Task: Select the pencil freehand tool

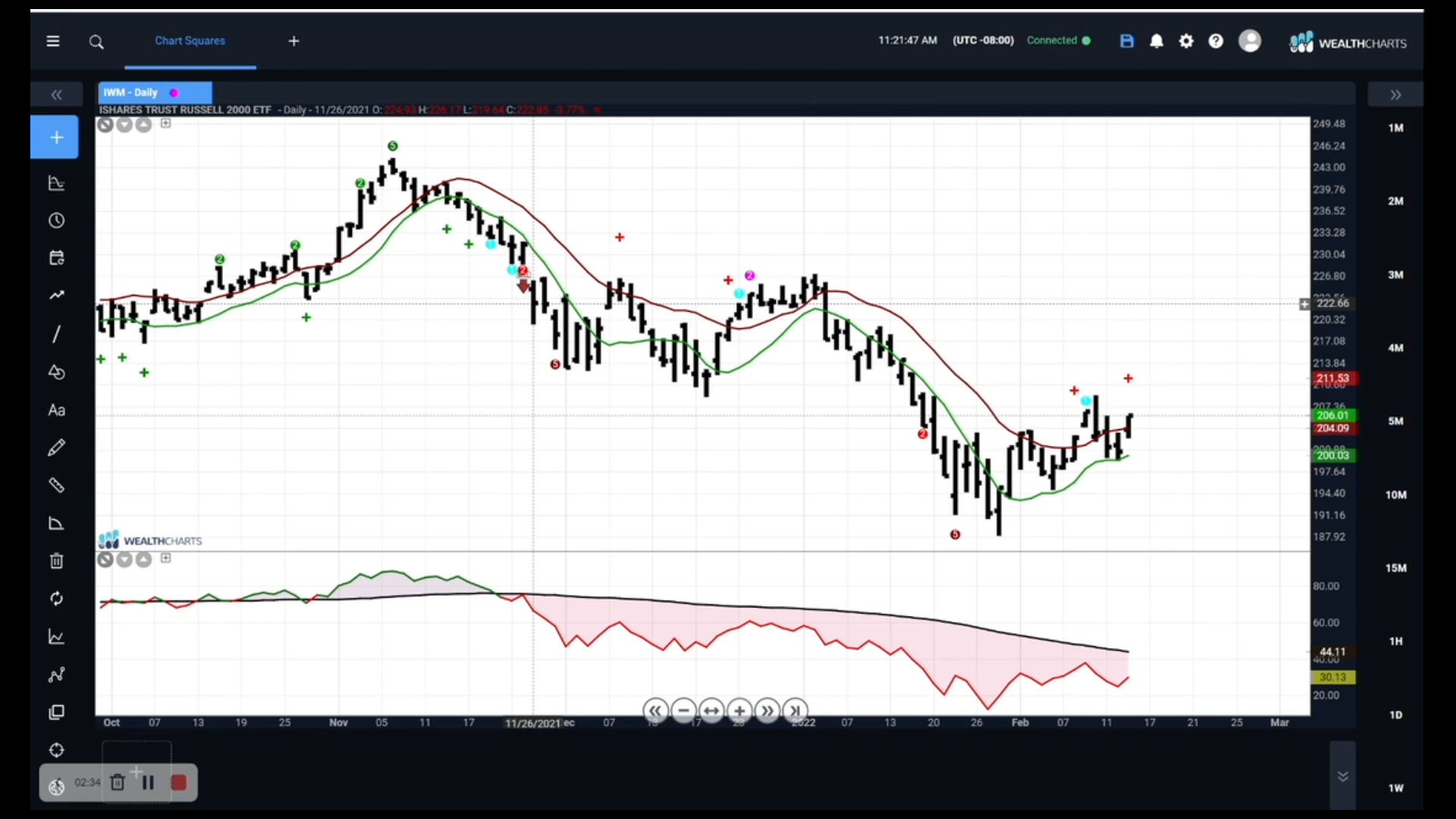Action: coord(56,447)
